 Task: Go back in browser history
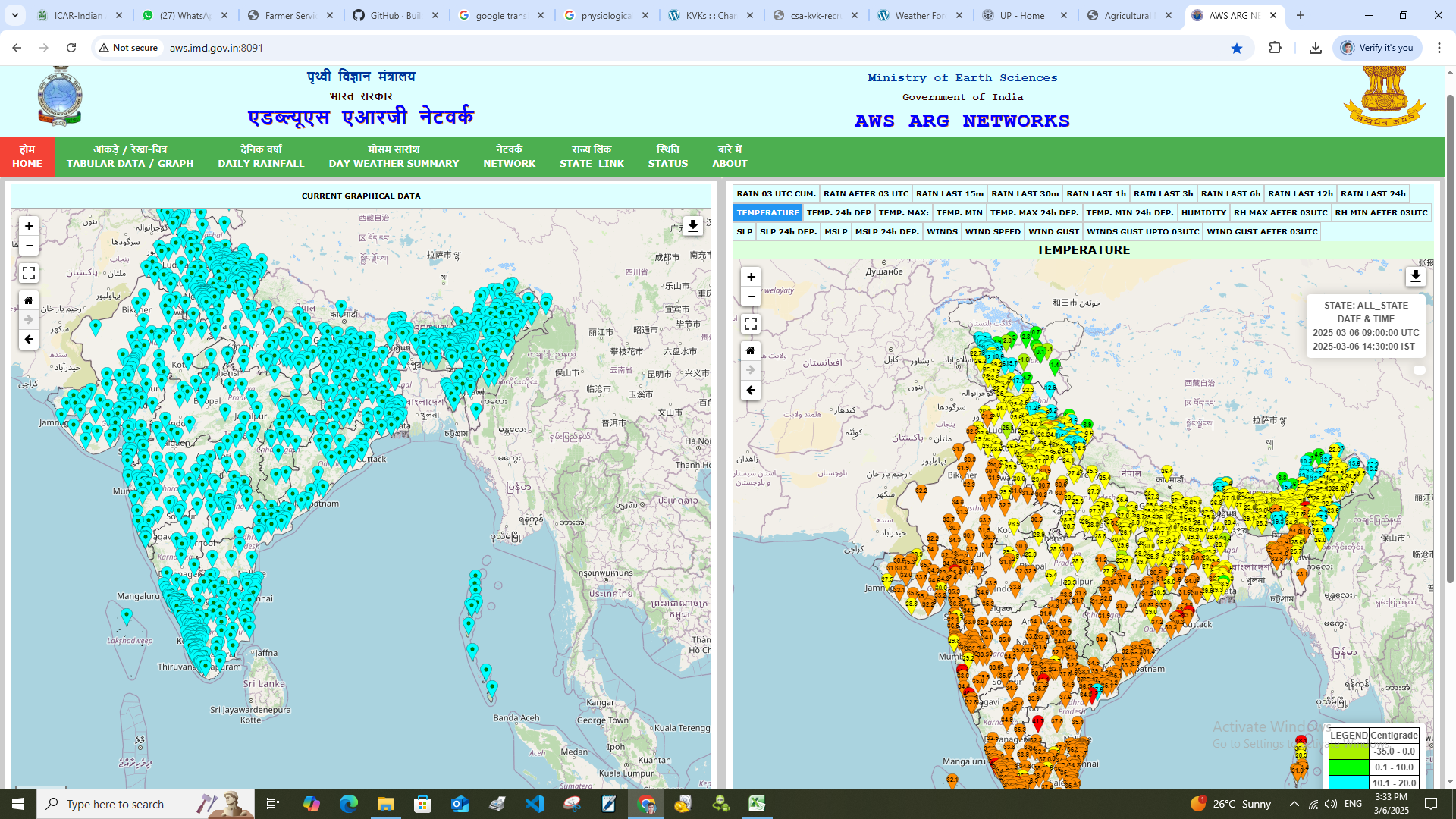[x=17, y=48]
